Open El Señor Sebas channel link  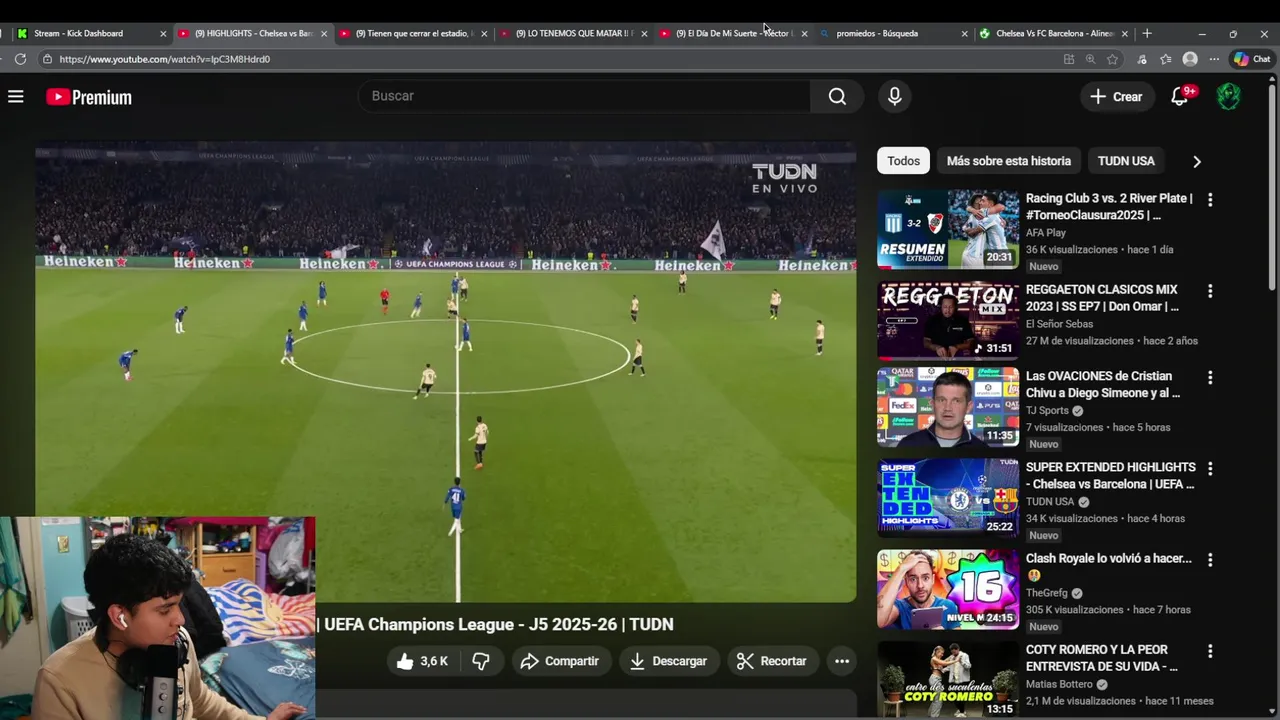[x=1059, y=324]
